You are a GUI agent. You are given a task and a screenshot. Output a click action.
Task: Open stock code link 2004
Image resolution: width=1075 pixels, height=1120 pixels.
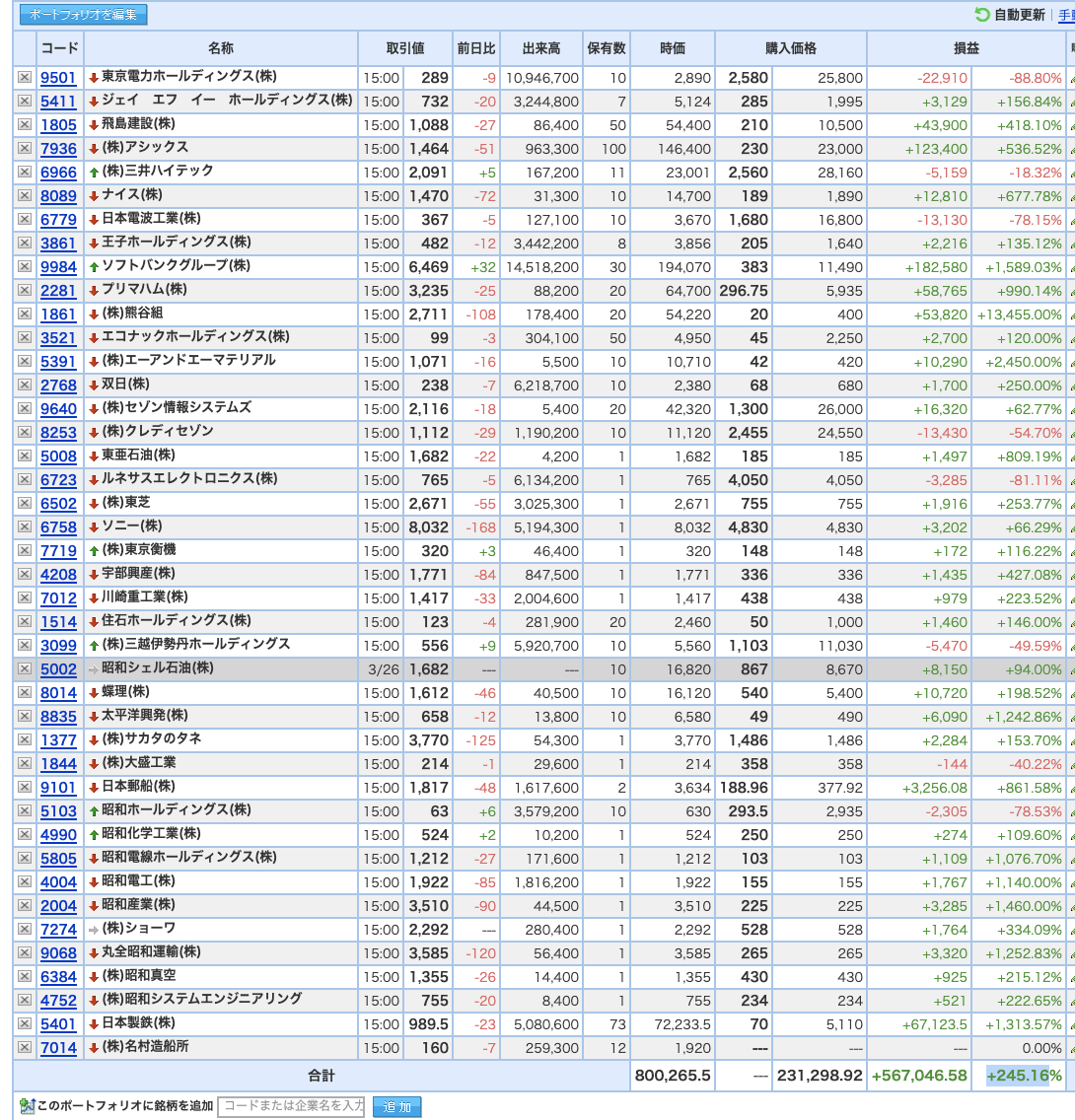coord(58,906)
